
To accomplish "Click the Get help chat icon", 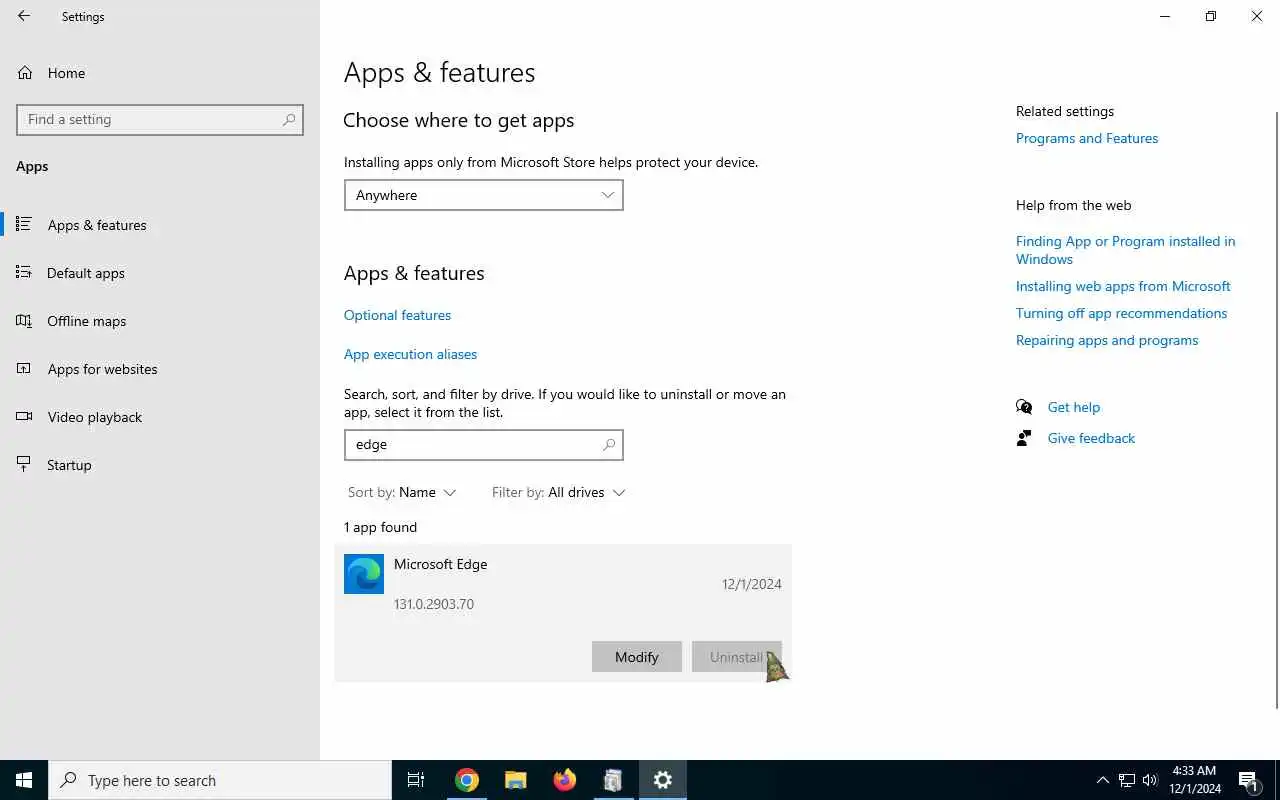I will pyautogui.click(x=1024, y=407).
